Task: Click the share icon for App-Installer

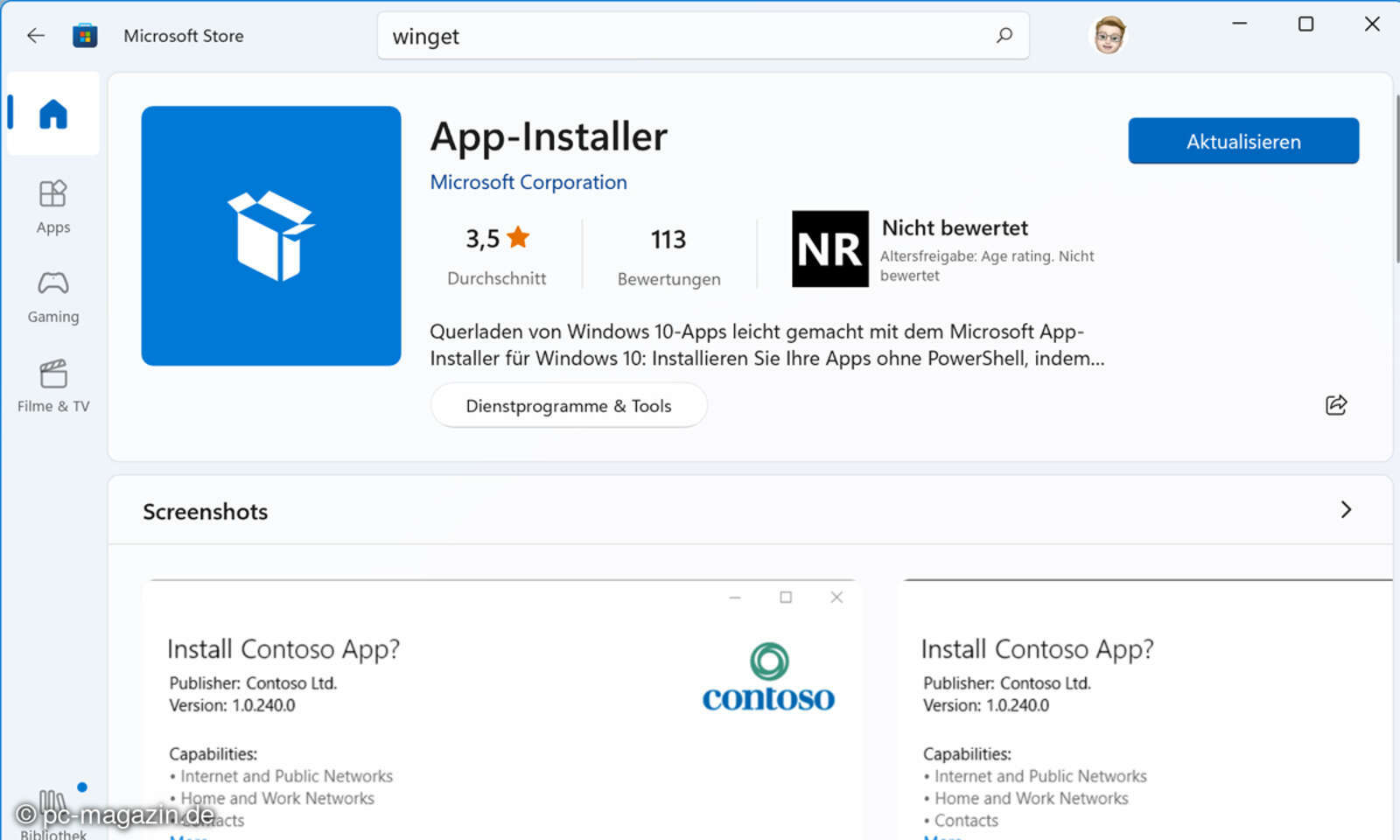Action: tap(1335, 405)
